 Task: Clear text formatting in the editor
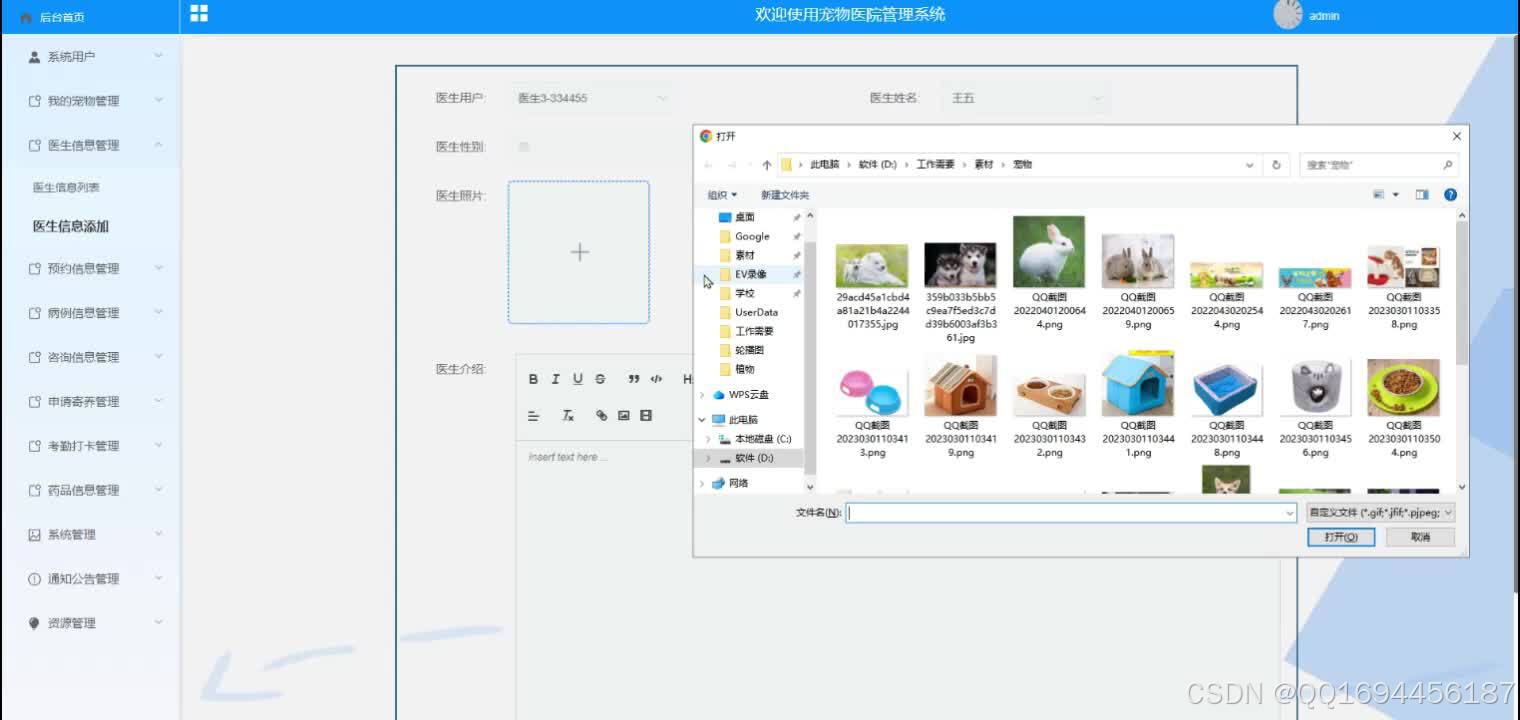click(567, 415)
